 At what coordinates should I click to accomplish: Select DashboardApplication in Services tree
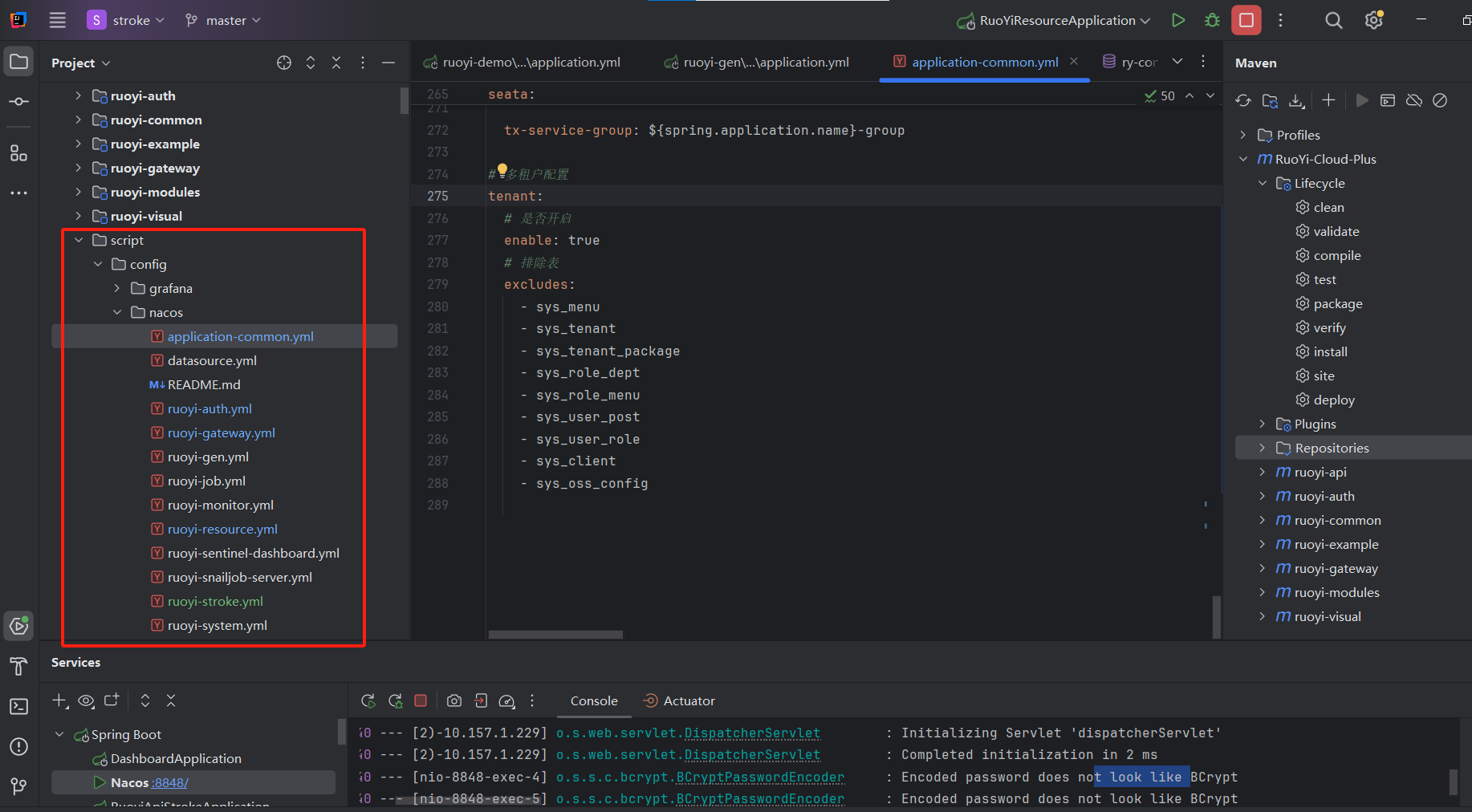[x=176, y=758]
